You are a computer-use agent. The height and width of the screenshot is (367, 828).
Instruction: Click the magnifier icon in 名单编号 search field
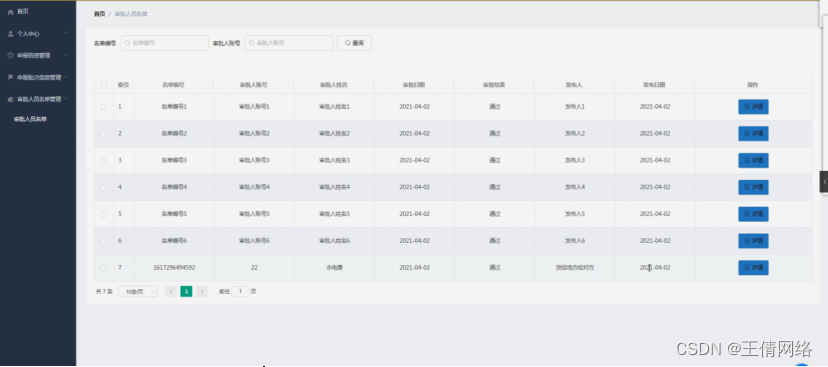(127, 43)
